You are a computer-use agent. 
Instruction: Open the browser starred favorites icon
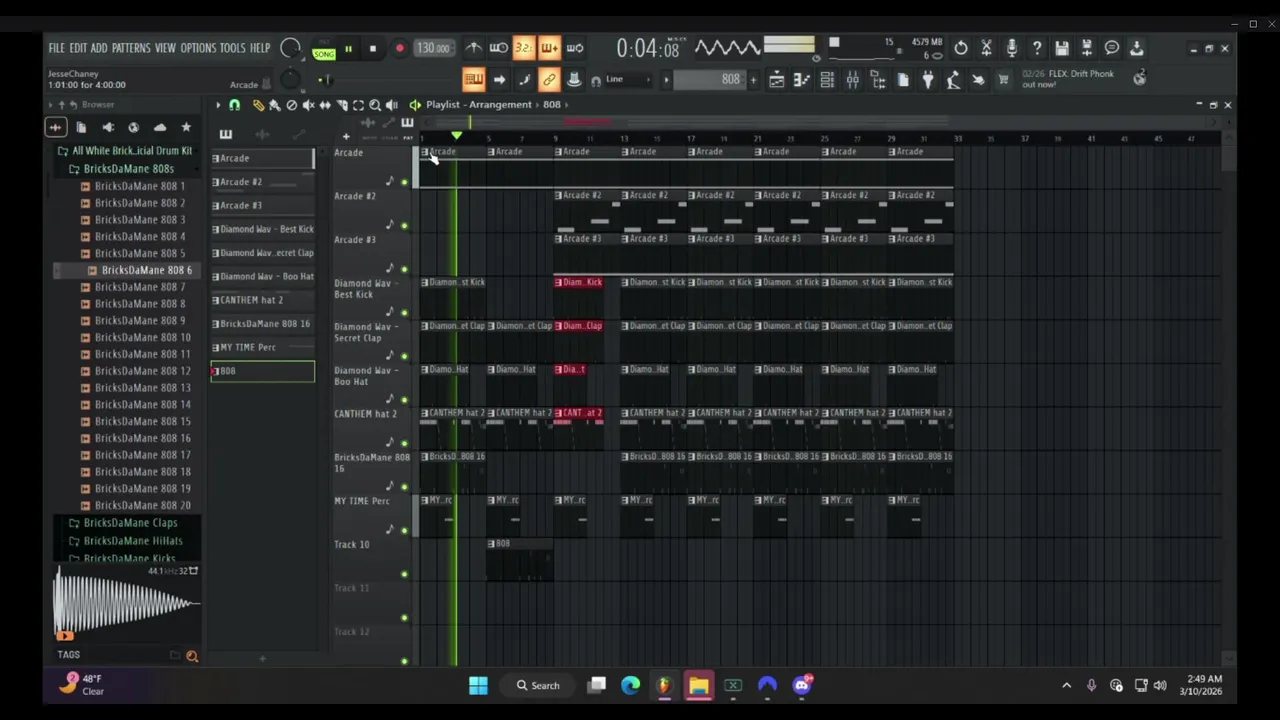[186, 127]
